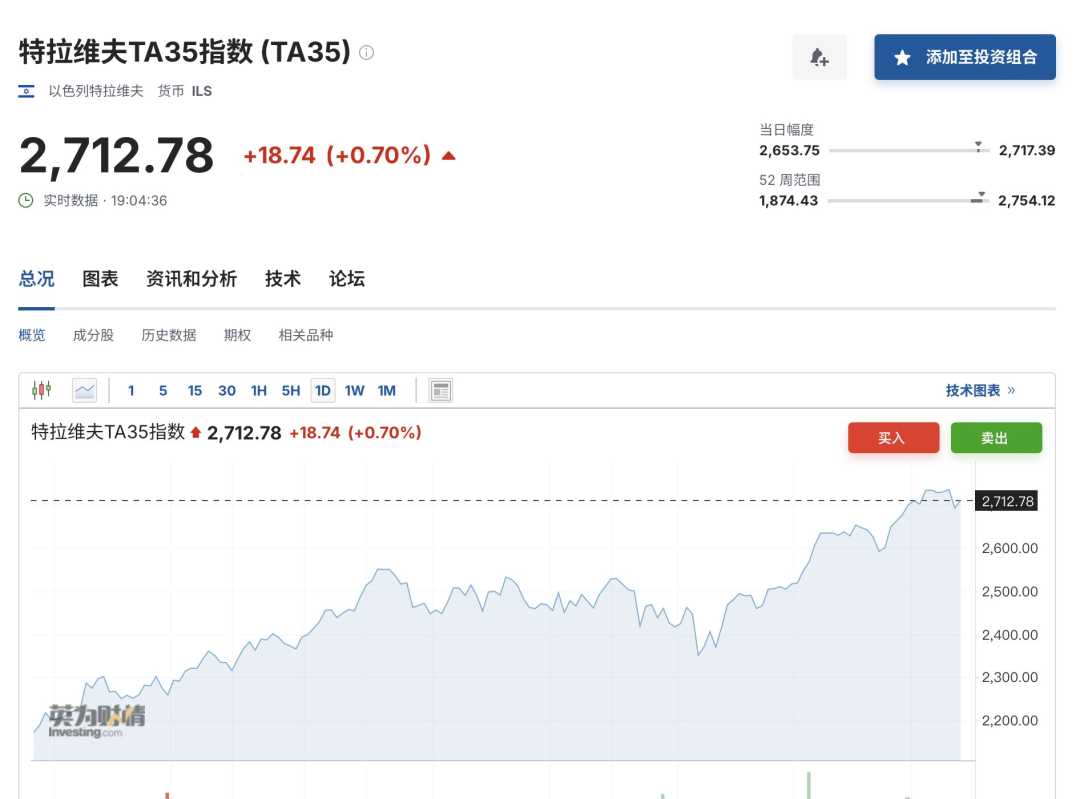Switch to area chart type

[85, 390]
